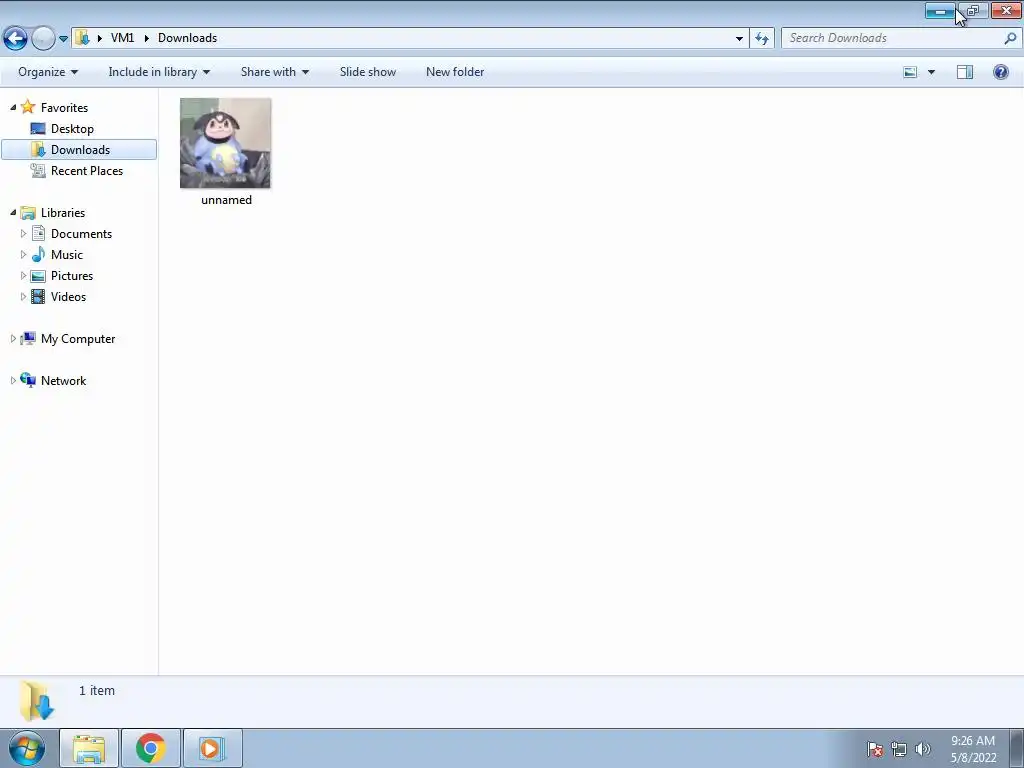Image resolution: width=1024 pixels, height=768 pixels.
Task: Select My Computer in navigation pane
Action: [78, 338]
